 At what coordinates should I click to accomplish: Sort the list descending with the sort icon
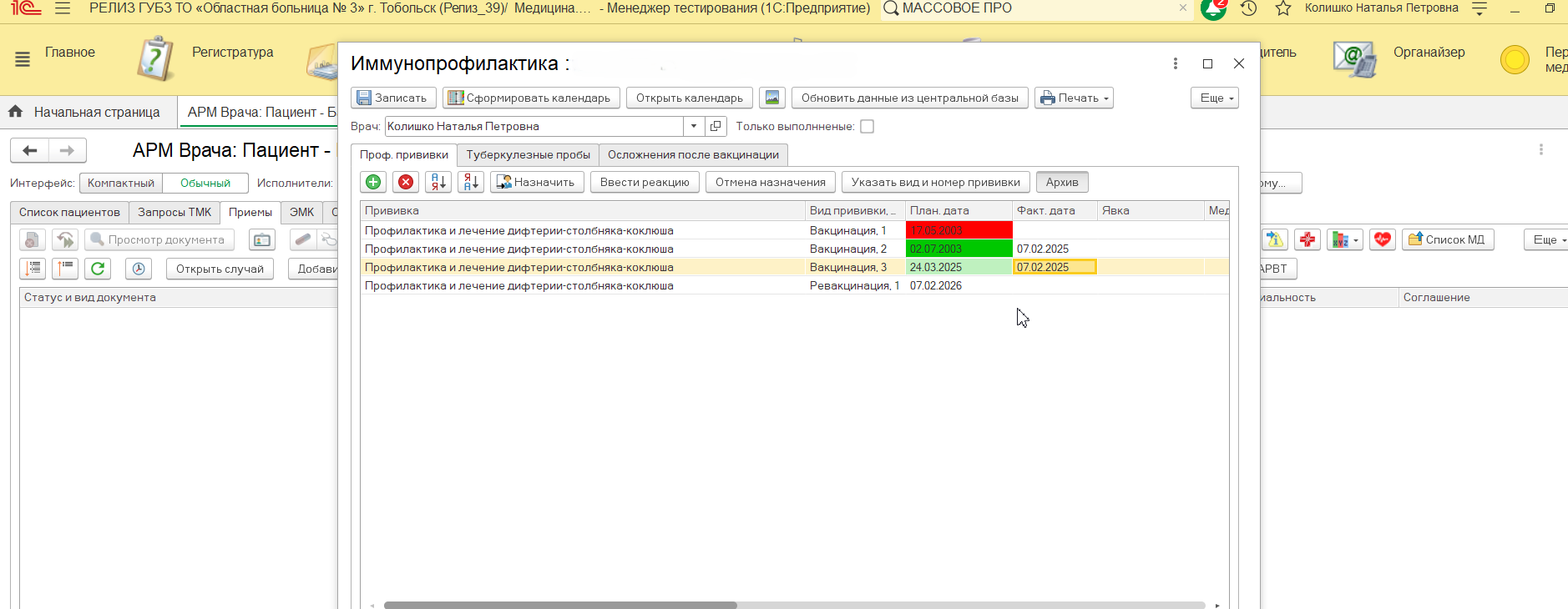471,182
